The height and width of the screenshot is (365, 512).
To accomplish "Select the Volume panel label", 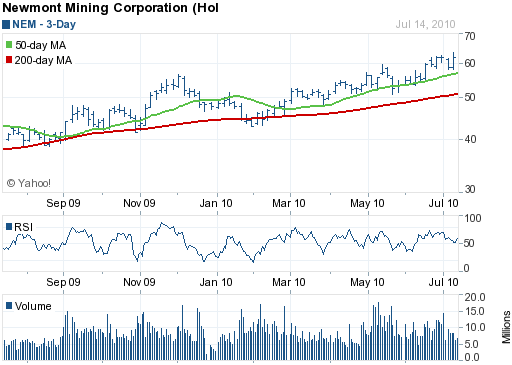I will [33, 306].
